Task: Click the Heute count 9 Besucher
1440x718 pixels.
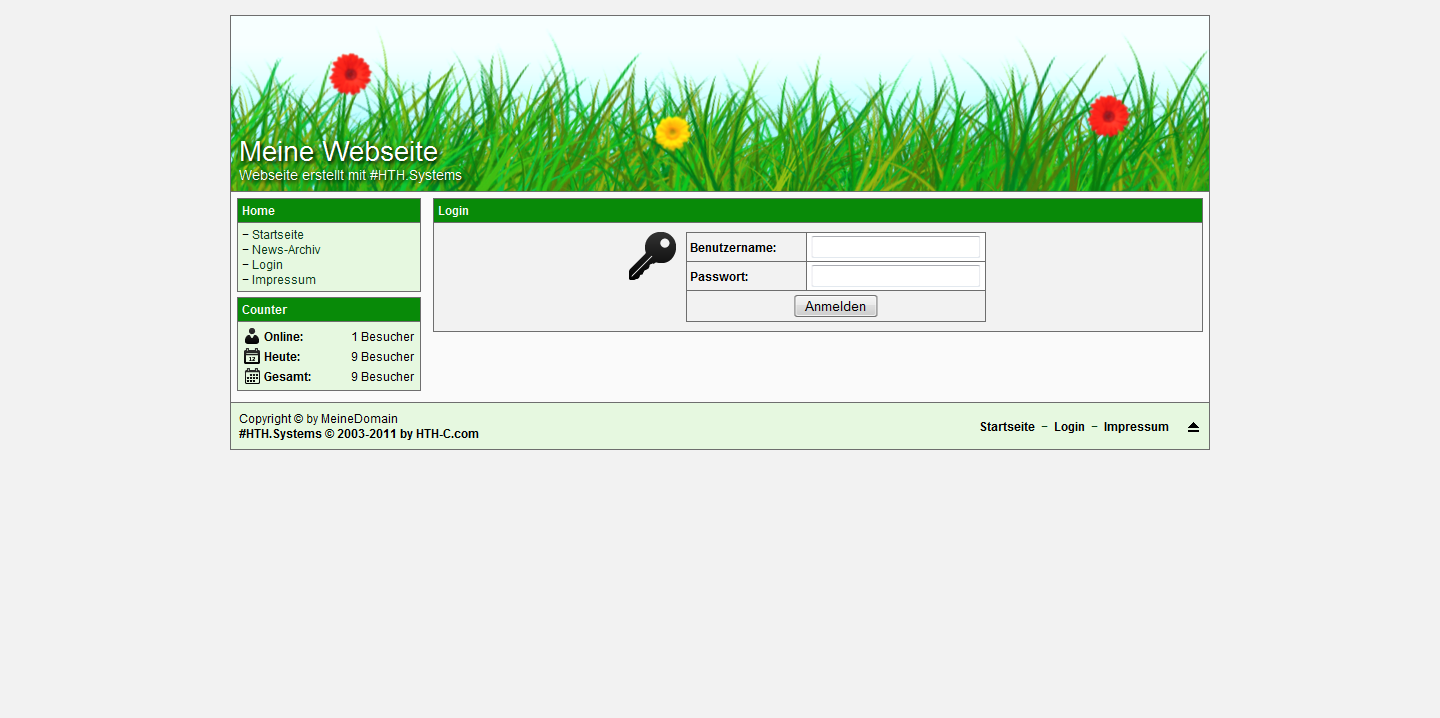Action: (x=383, y=357)
